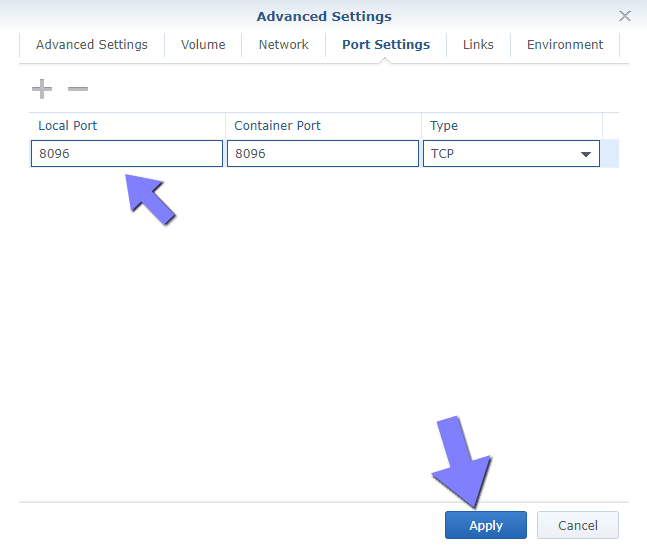The image size is (647, 545).
Task: Apply the port settings
Action: coord(486,525)
